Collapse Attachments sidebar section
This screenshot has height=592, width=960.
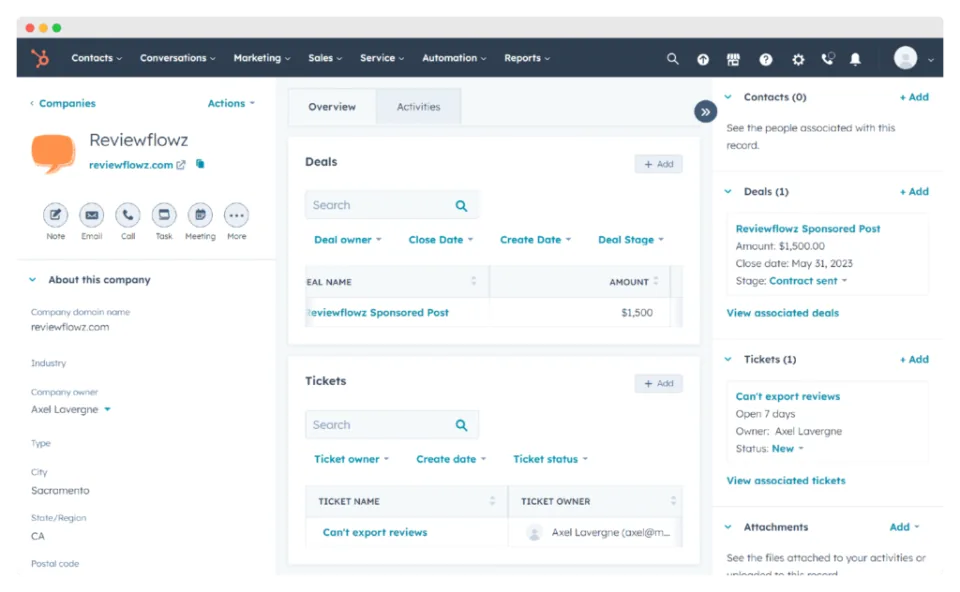coord(728,527)
